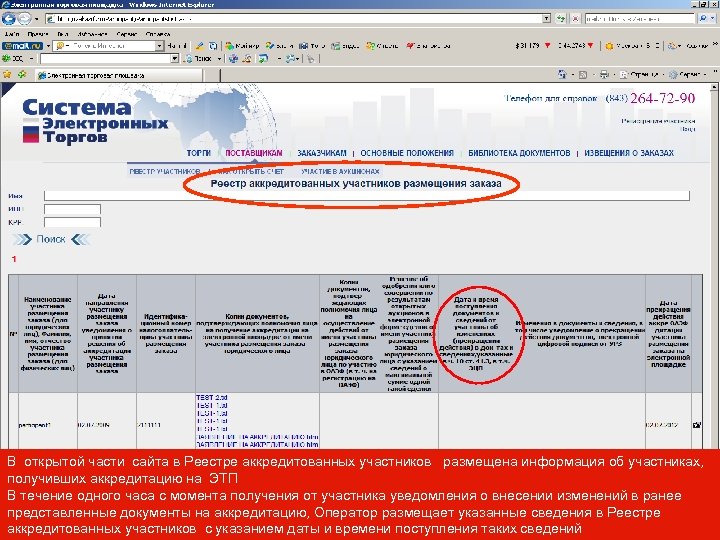Expand the address bar history dropdown
The height and width of the screenshot is (540, 720).
pos(546,19)
